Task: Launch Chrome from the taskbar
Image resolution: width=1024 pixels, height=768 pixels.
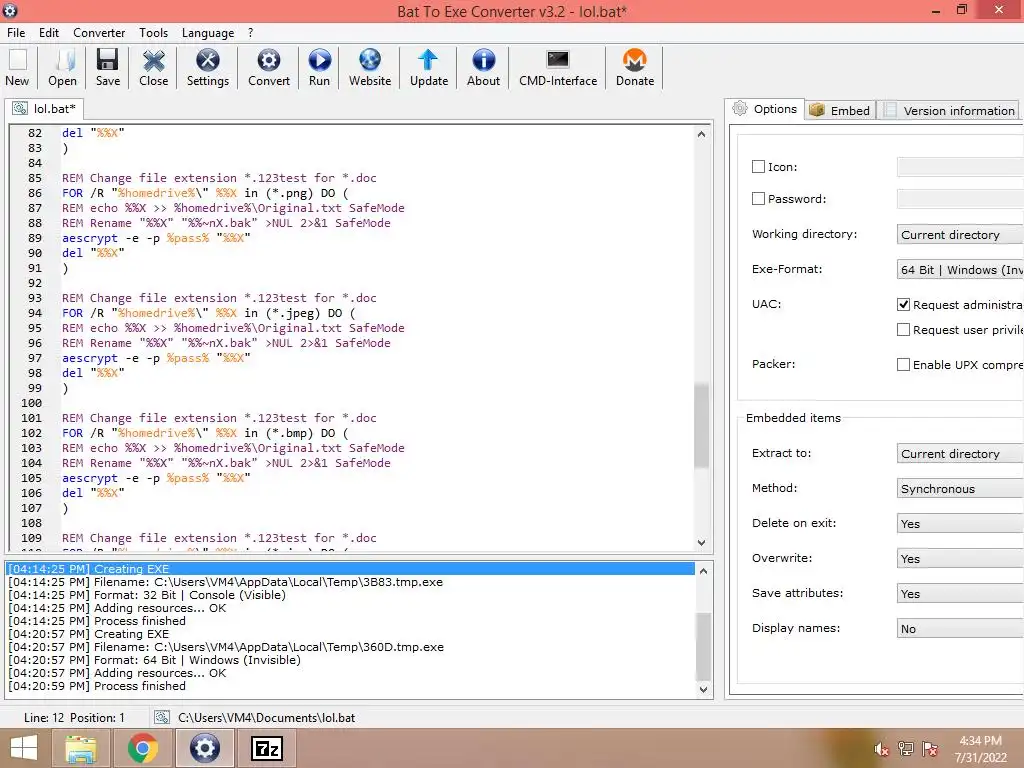Action: click(143, 748)
